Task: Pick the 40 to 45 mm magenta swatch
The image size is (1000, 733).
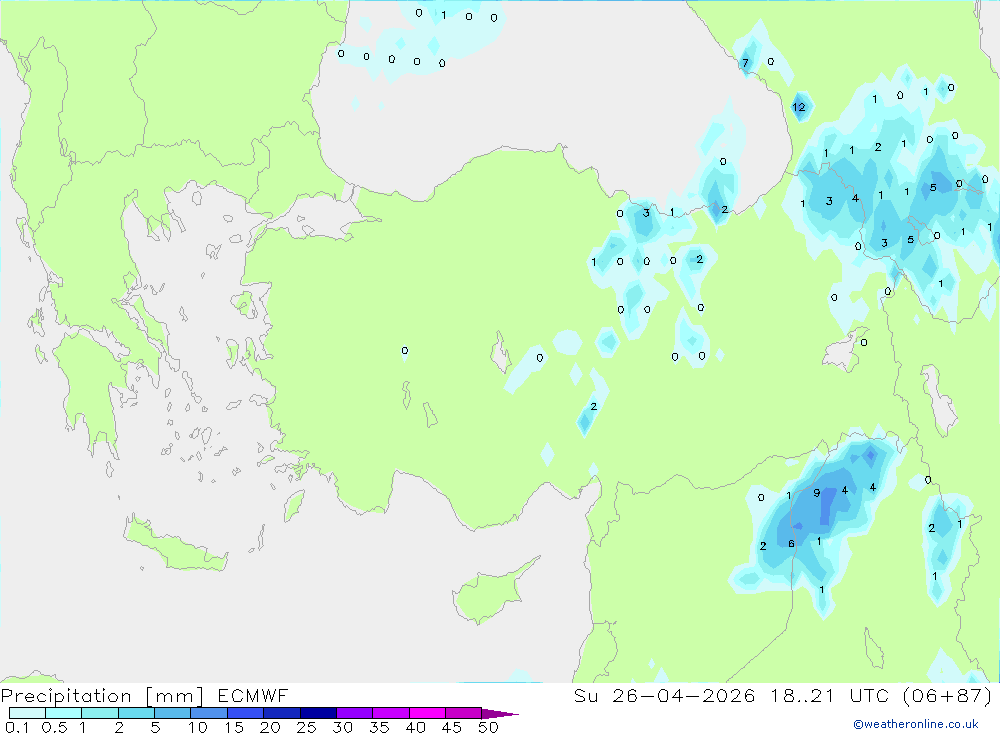Action: [x=427, y=713]
